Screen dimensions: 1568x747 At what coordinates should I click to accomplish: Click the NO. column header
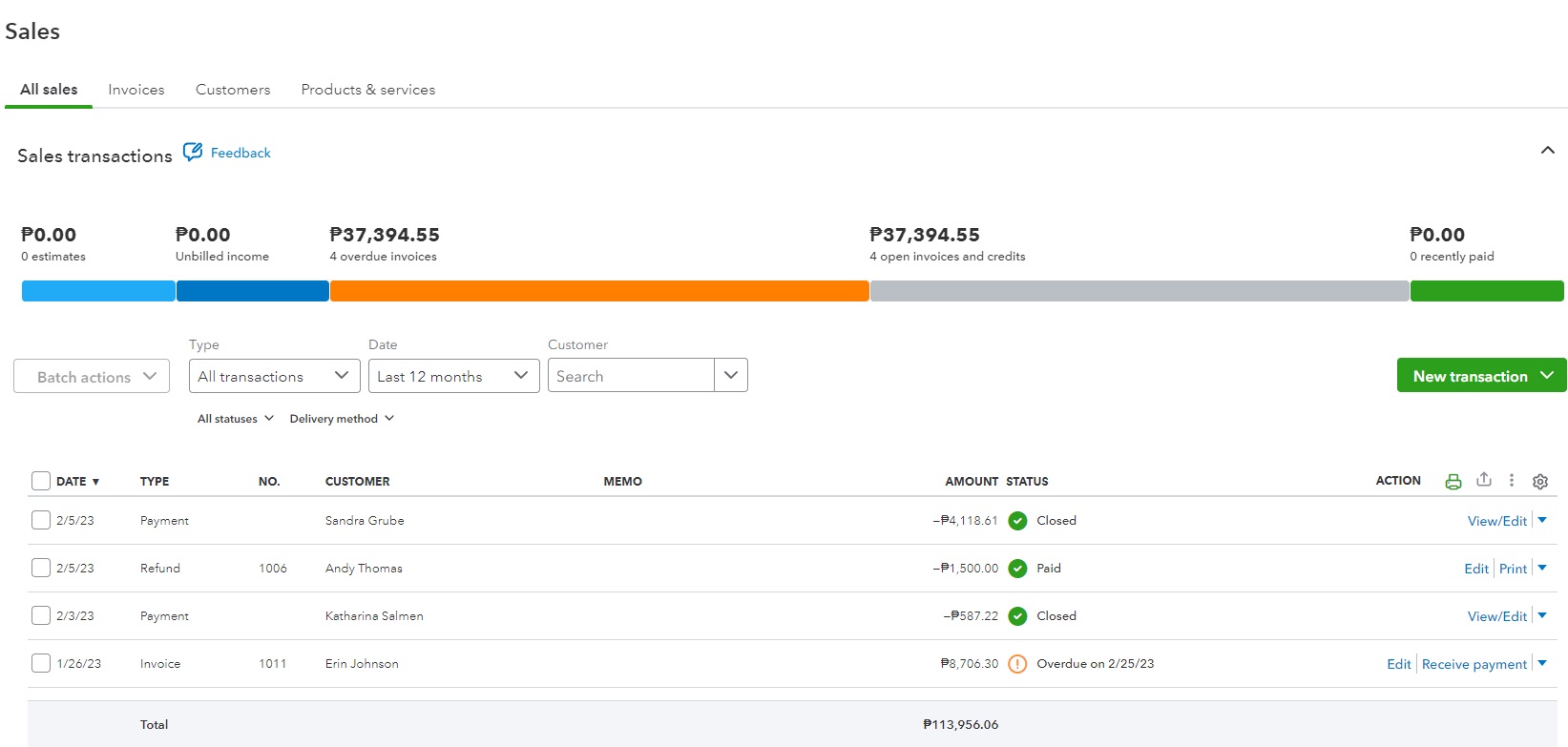[269, 482]
